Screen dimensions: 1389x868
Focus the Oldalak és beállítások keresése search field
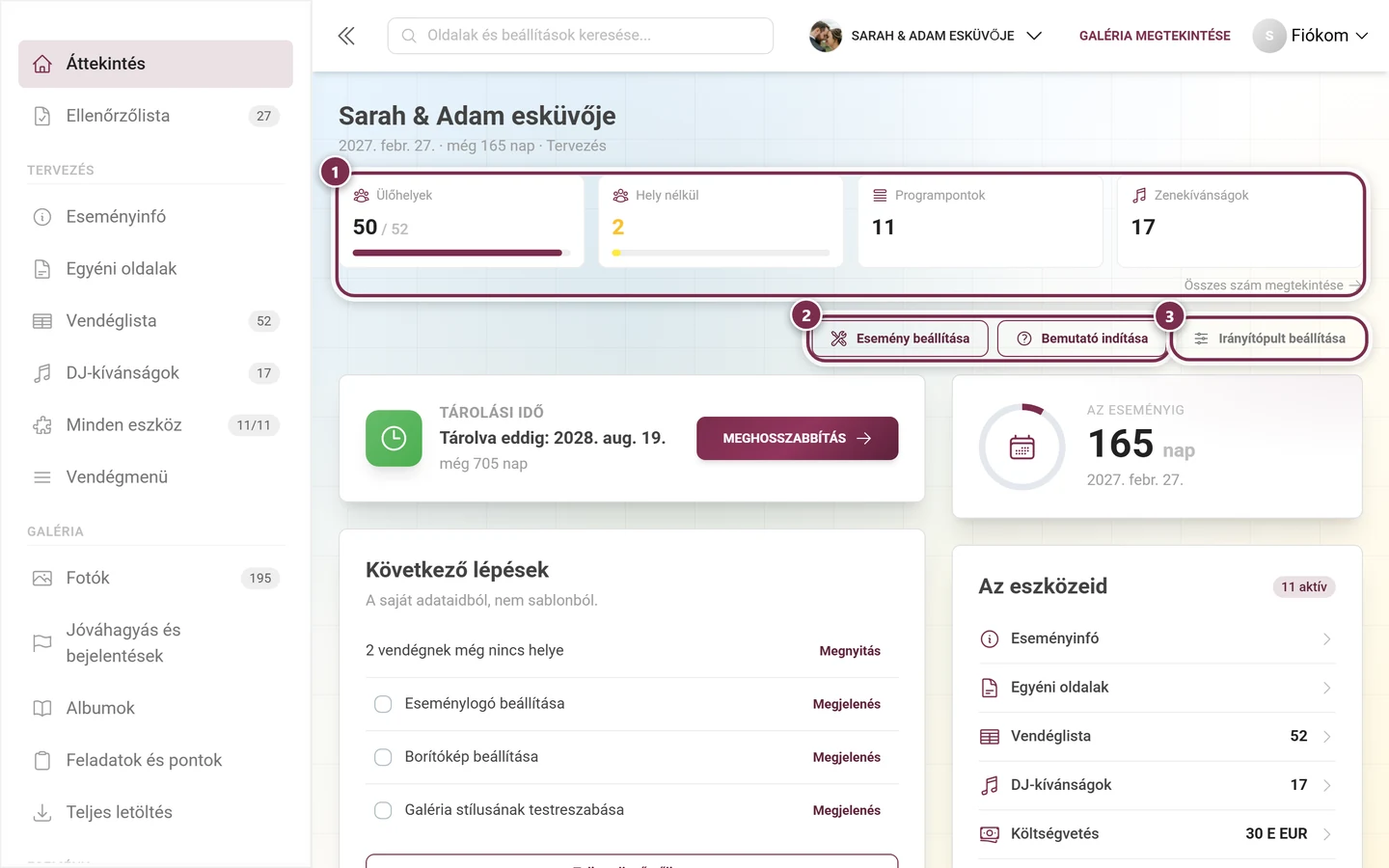(581, 36)
